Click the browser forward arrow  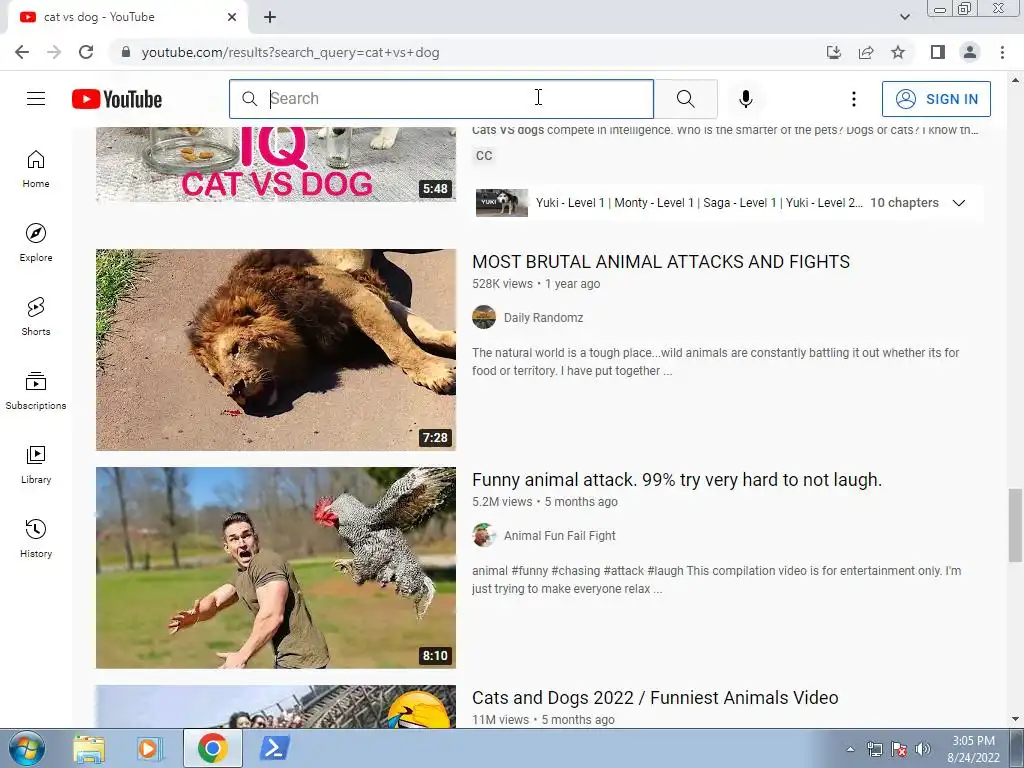click(x=54, y=52)
